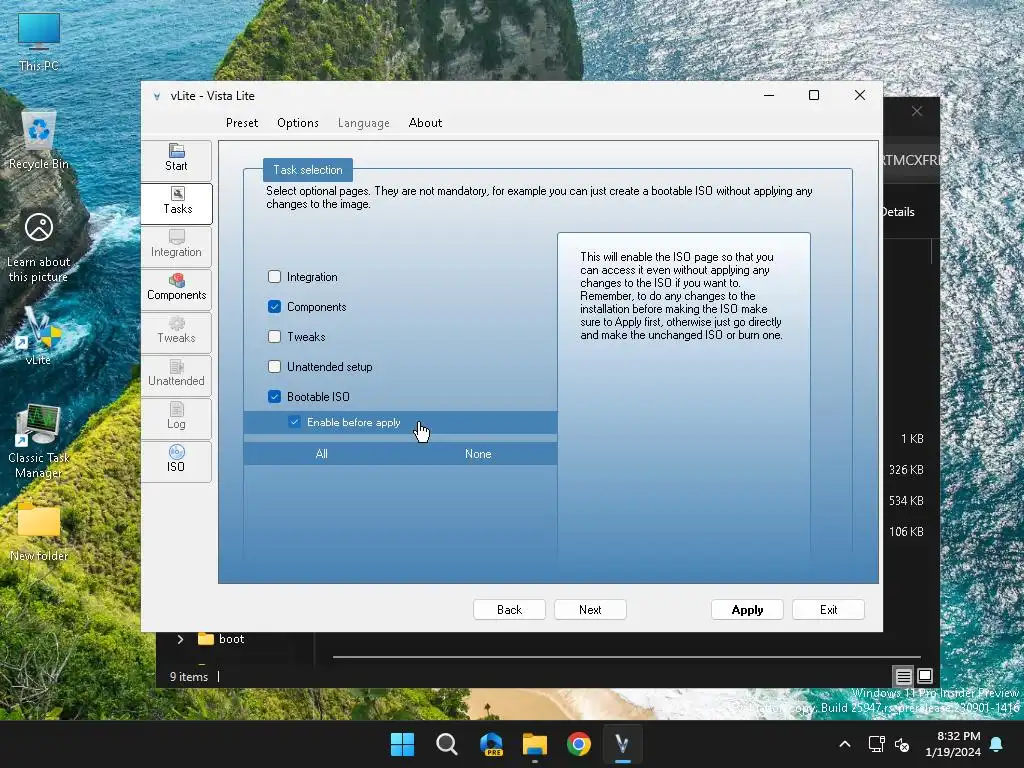Click the vLite title bar app icon
The height and width of the screenshot is (768, 1024).
coord(157,96)
